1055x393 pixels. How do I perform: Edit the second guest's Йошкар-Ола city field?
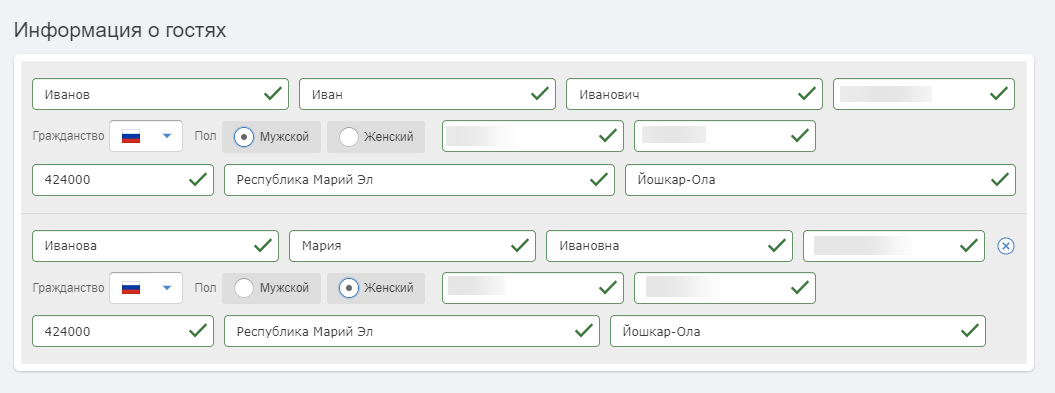point(798,331)
